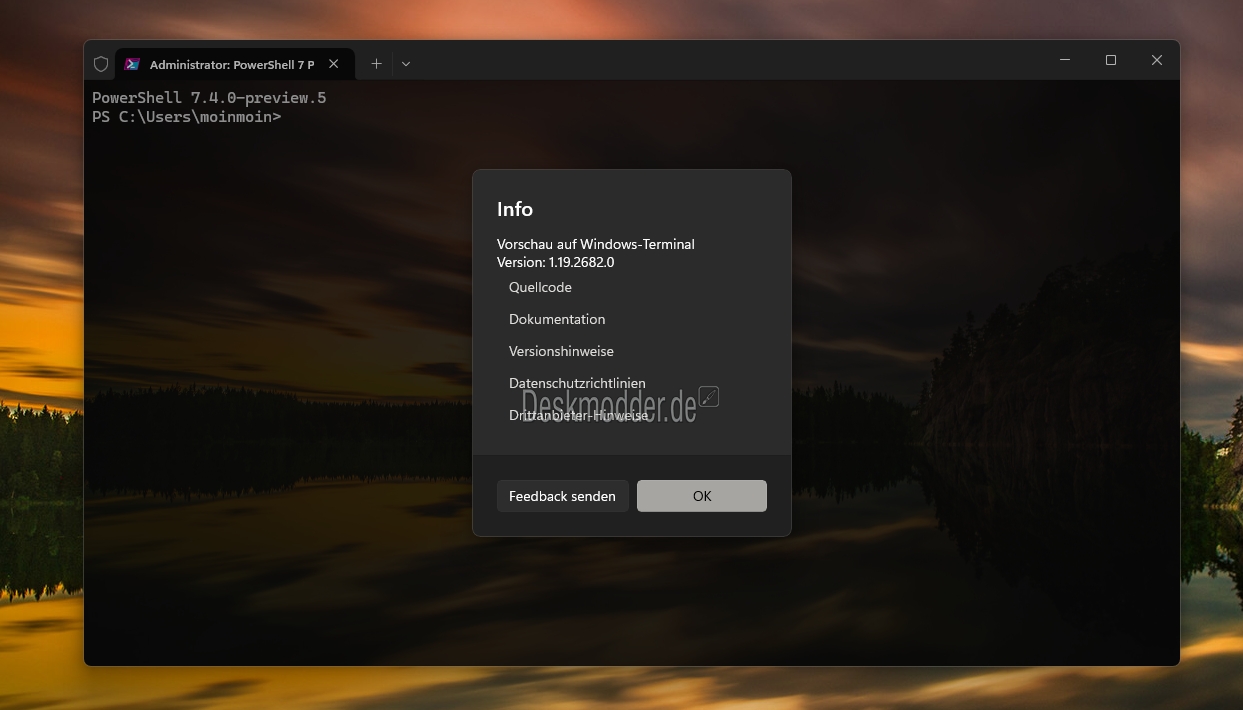
Task: Open the Dokumentation link
Action: (557, 319)
